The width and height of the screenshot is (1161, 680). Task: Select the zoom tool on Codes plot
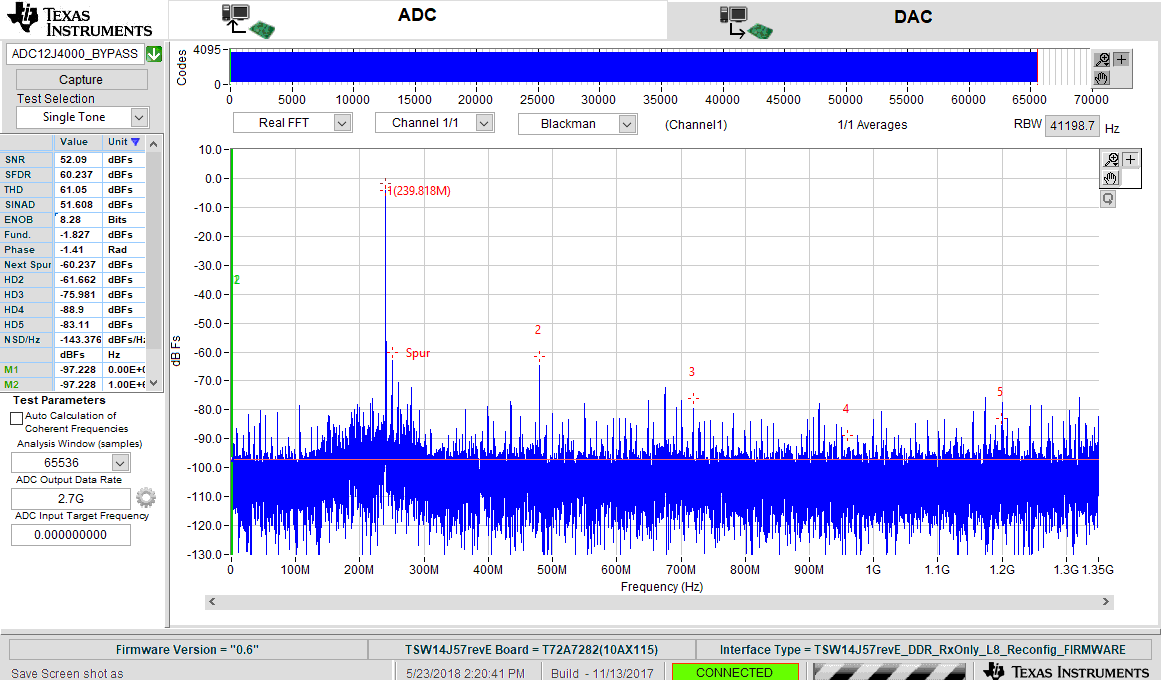[x=1102, y=59]
